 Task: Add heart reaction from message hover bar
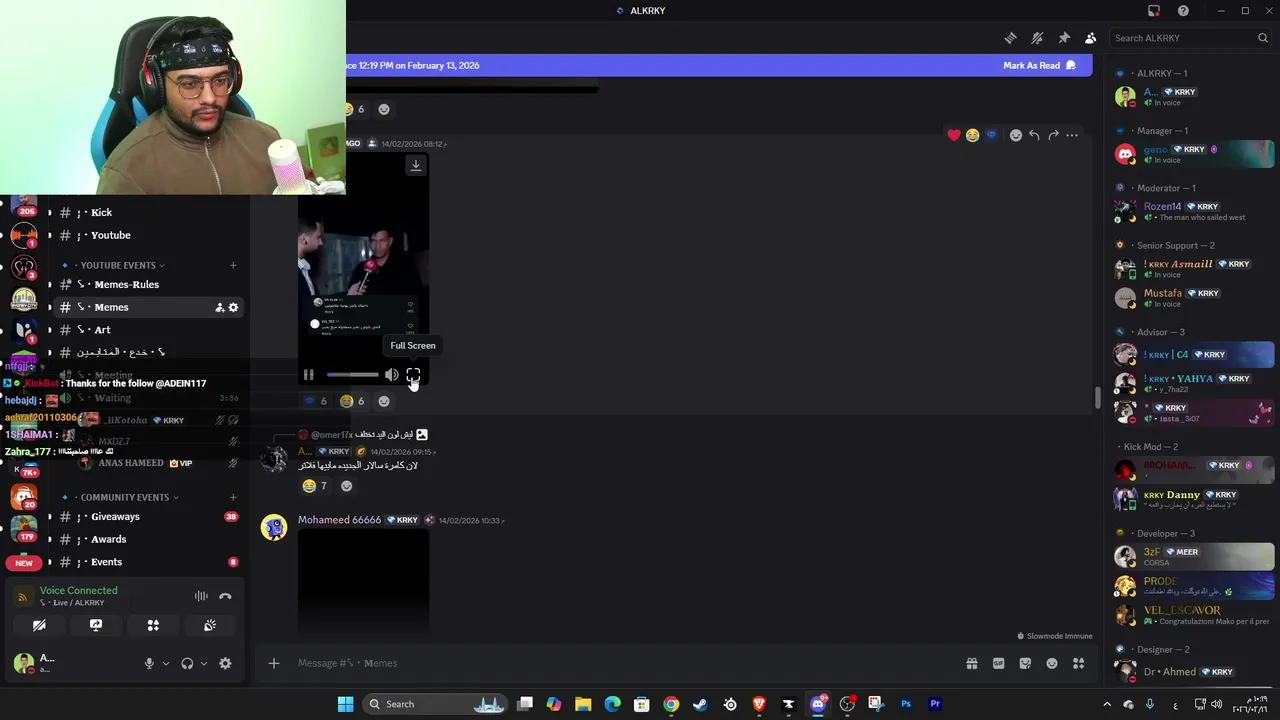click(954, 135)
